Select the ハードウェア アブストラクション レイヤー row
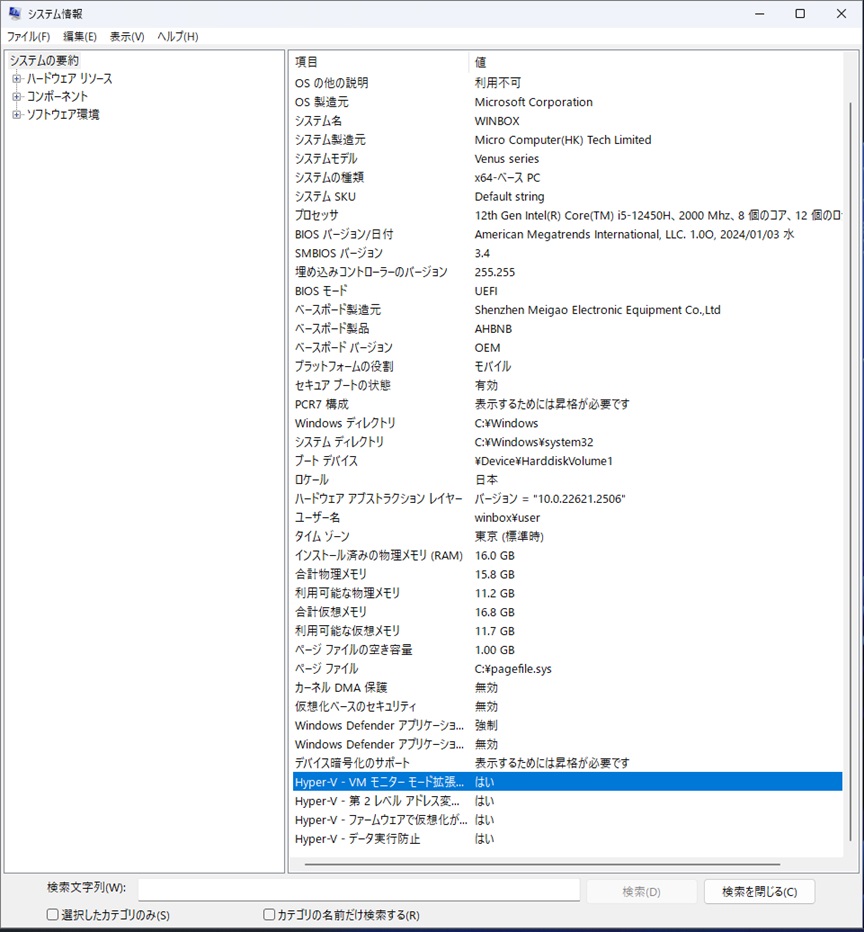Screen dimensions: 864x932 click(567, 499)
